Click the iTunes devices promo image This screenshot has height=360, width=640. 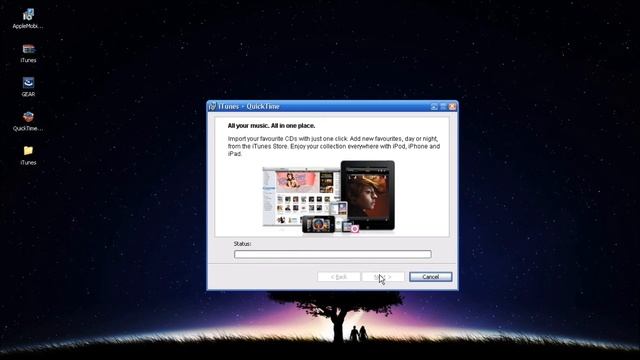point(329,198)
